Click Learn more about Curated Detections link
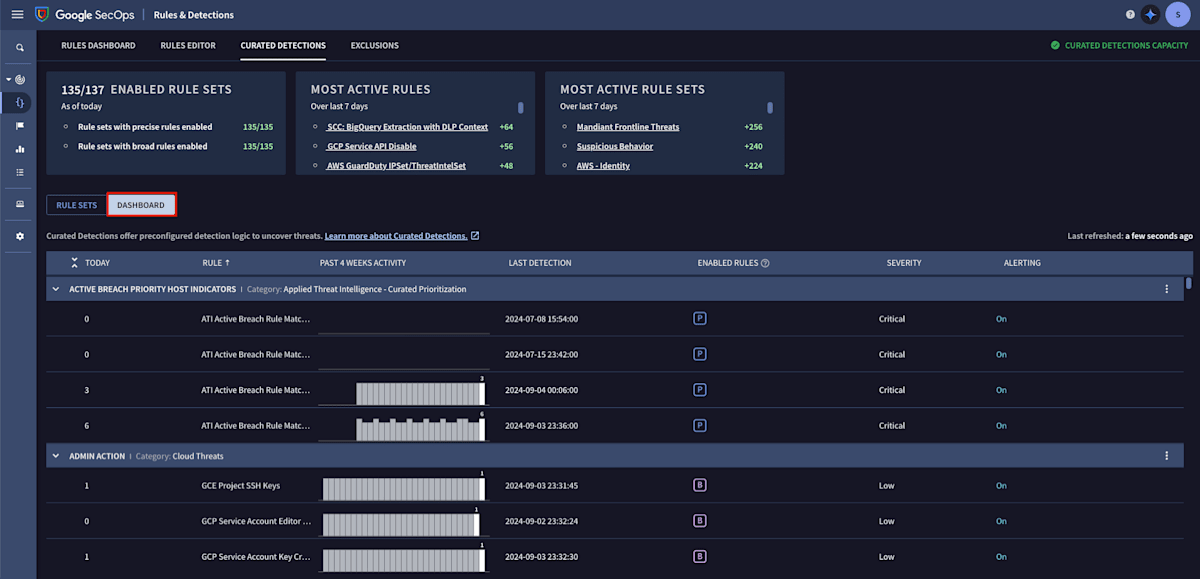Image resolution: width=1200 pixels, height=579 pixels. click(396, 236)
